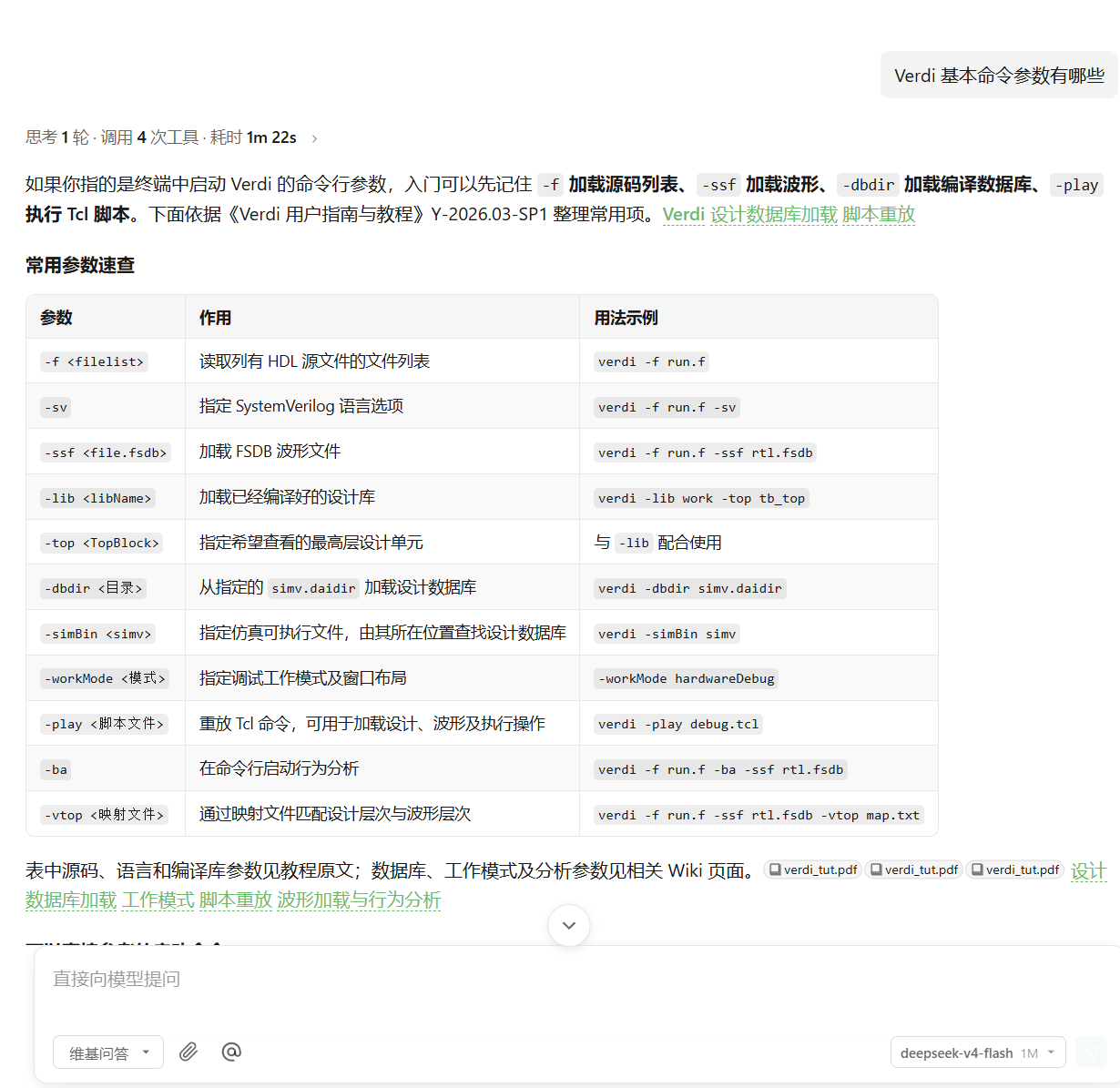
Task: Click the example ending in '-vtop map.txt'
Action: (x=759, y=815)
